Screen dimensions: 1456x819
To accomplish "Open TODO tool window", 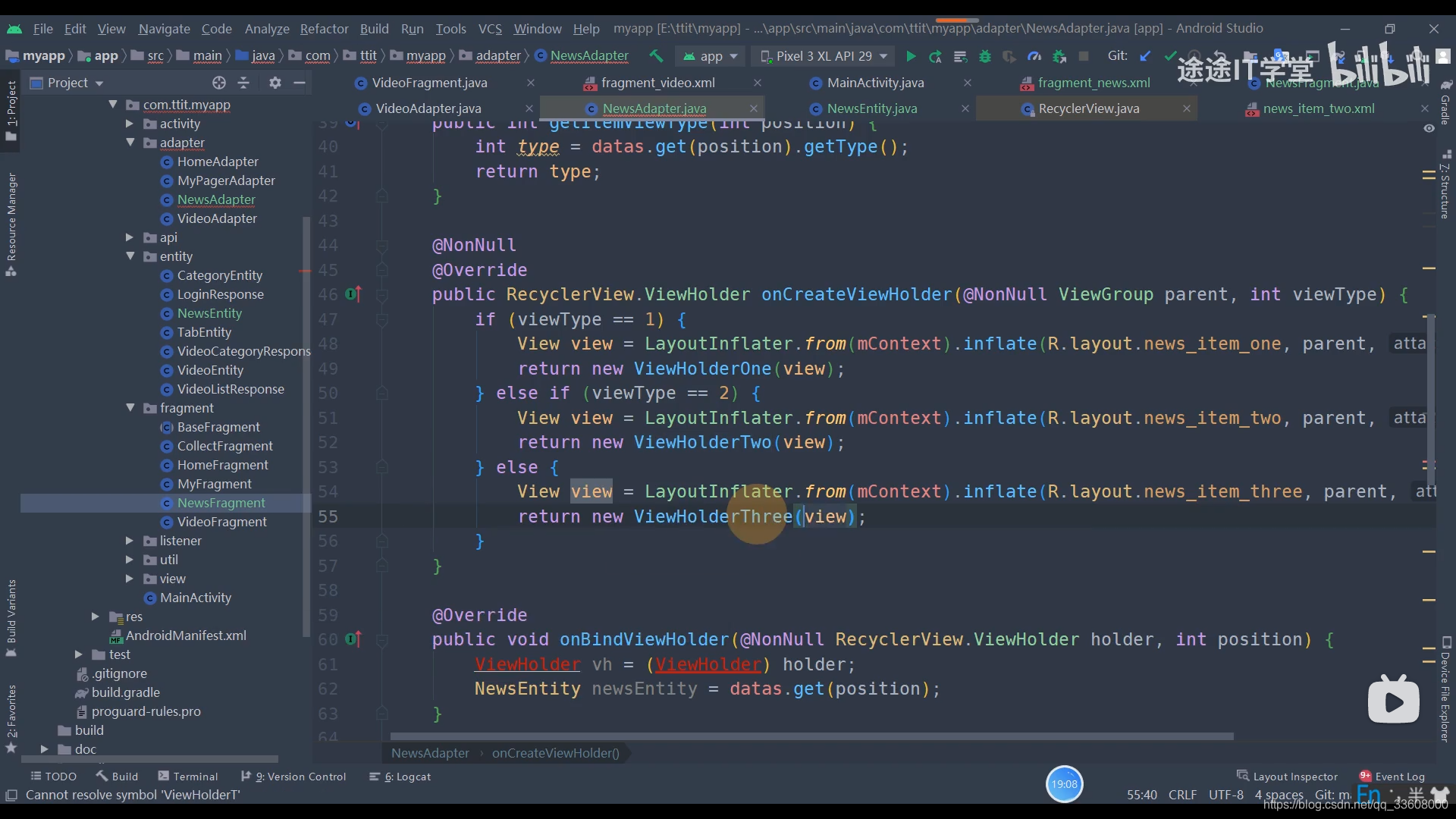I will click(x=53, y=777).
